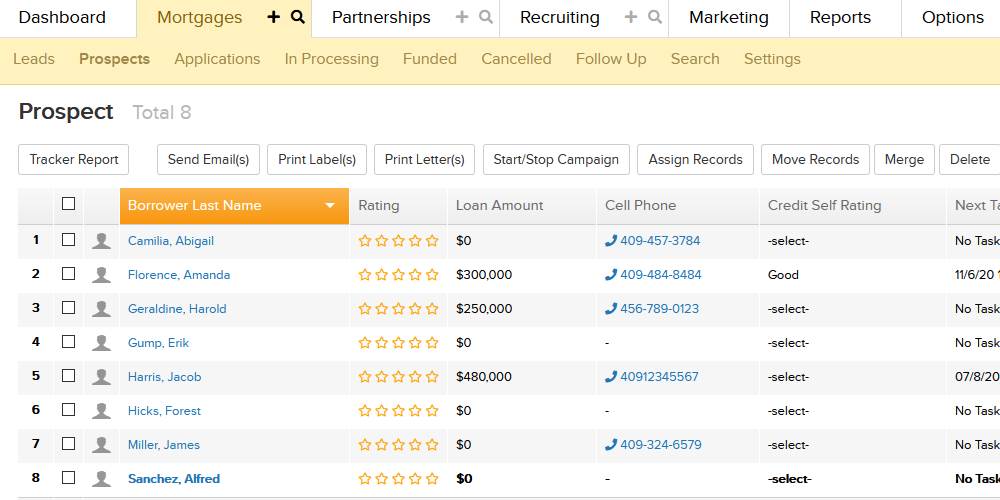Check the box for Camilia, Abigail
The height and width of the screenshot is (500, 1000).
(x=68, y=240)
